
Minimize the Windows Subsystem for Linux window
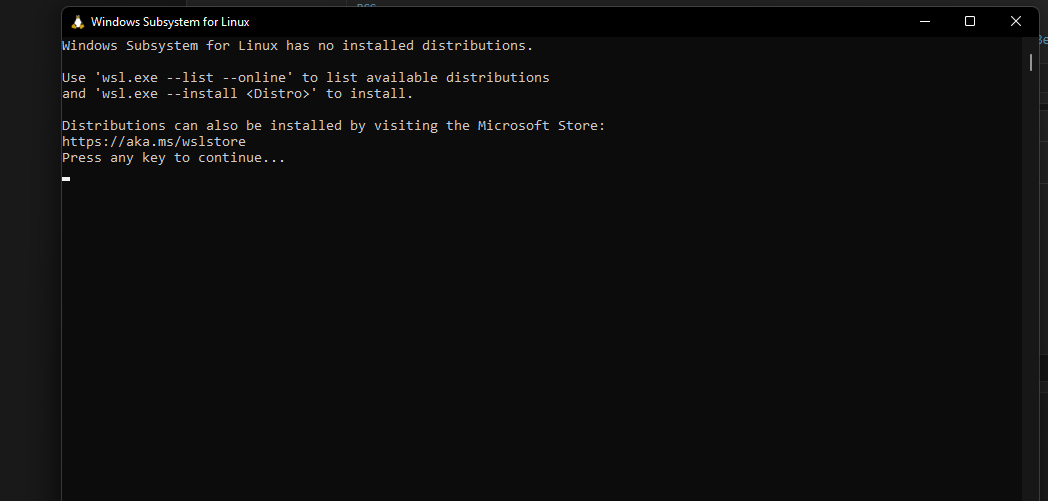coord(922,21)
